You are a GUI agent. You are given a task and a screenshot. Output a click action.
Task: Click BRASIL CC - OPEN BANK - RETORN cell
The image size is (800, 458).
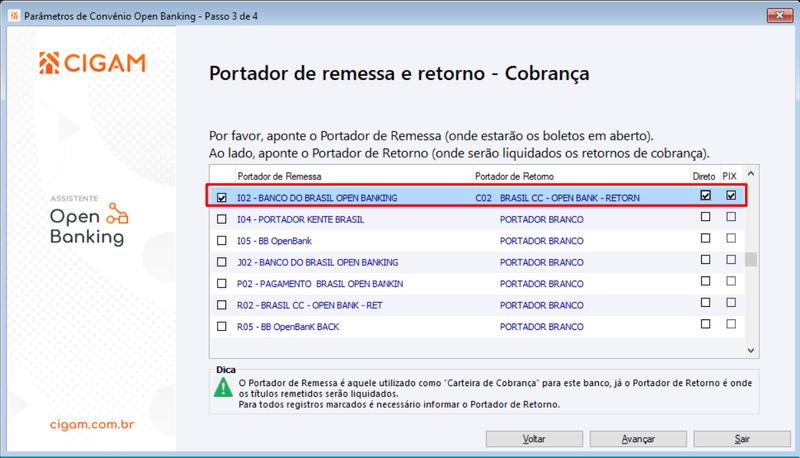coord(569,198)
